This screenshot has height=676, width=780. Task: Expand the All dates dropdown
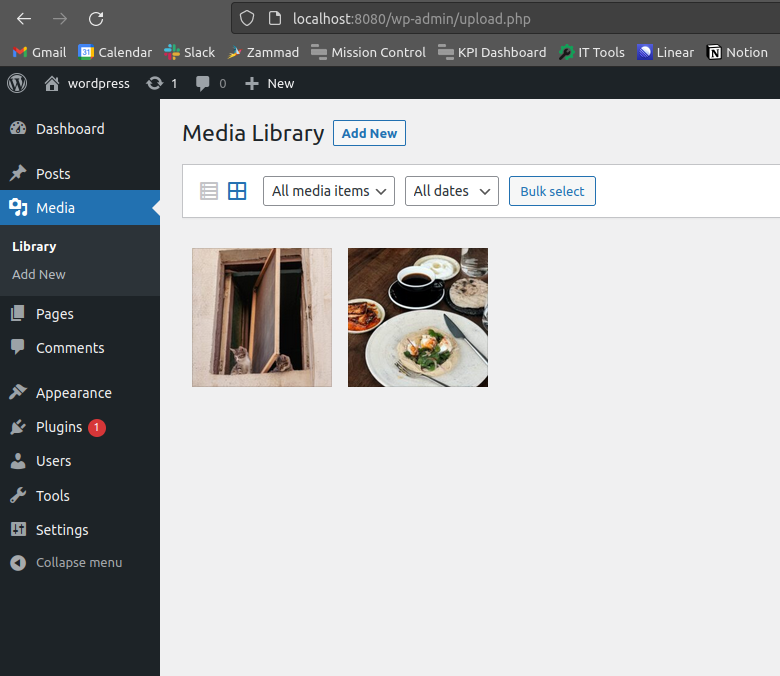[452, 191]
